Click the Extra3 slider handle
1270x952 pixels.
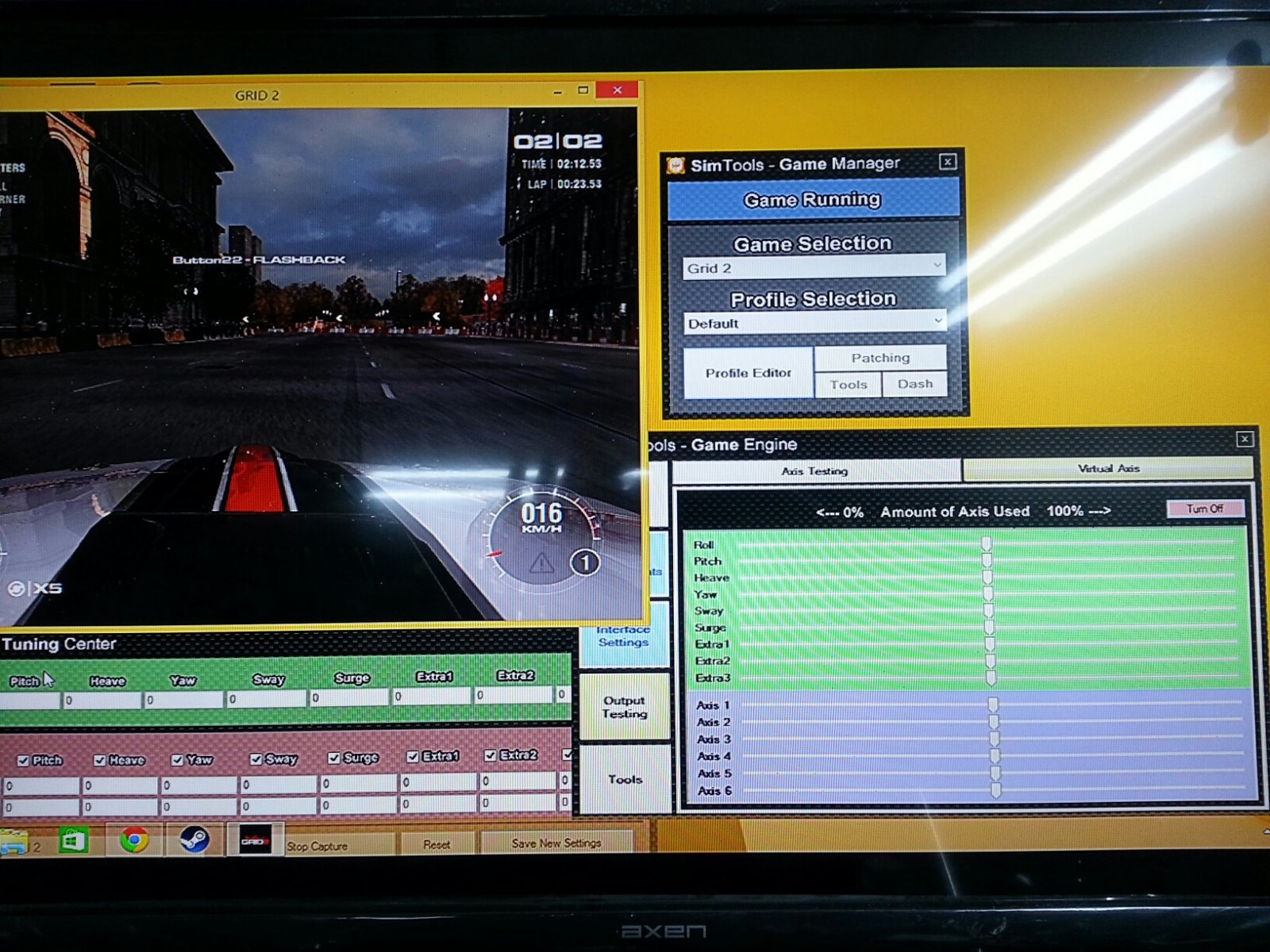click(x=991, y=678)
